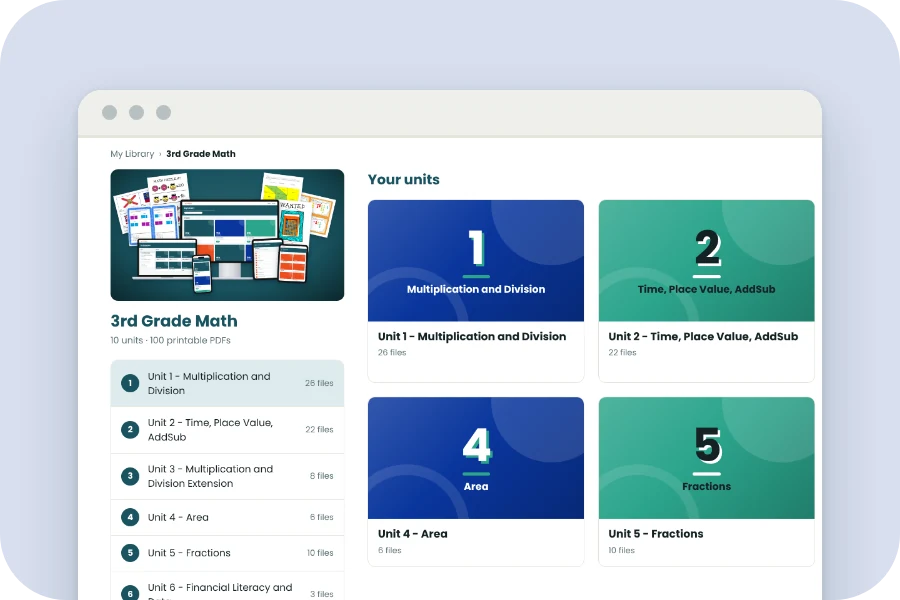Select Unit 6 - Financial Literacy row
Image resolution: width=900 pixels, height=600 pixels.
[x=227, y=586]
